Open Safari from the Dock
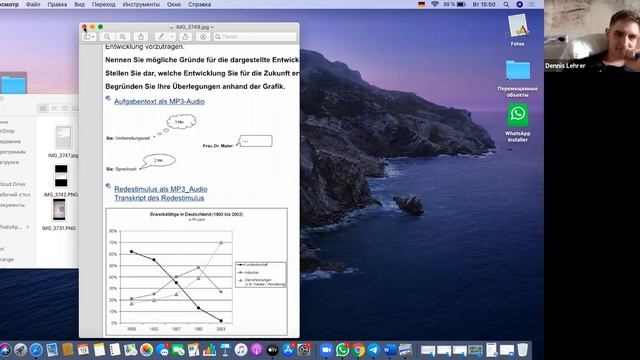 [x=36, y=350]
